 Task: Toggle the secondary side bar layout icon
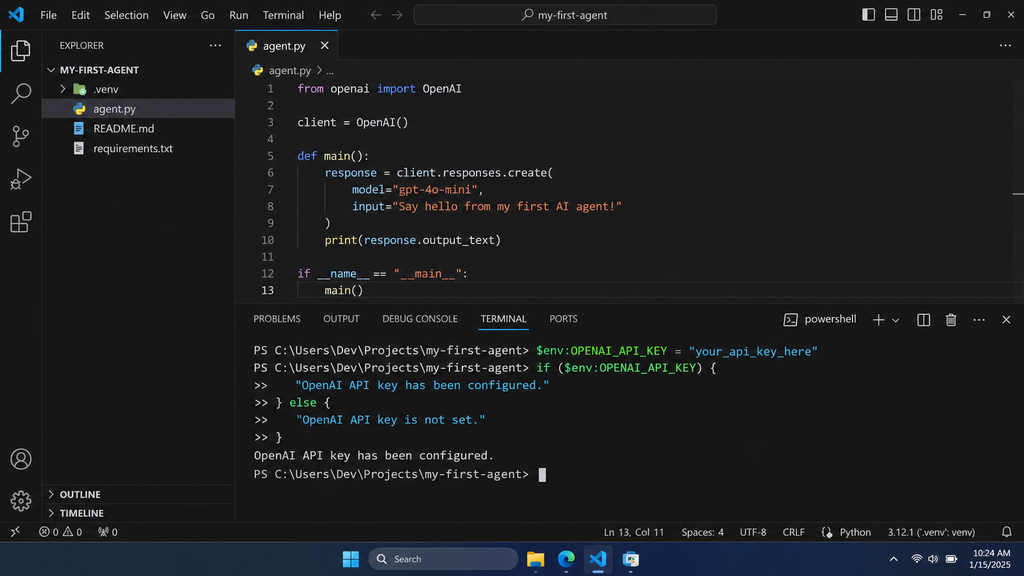(914, 14)
